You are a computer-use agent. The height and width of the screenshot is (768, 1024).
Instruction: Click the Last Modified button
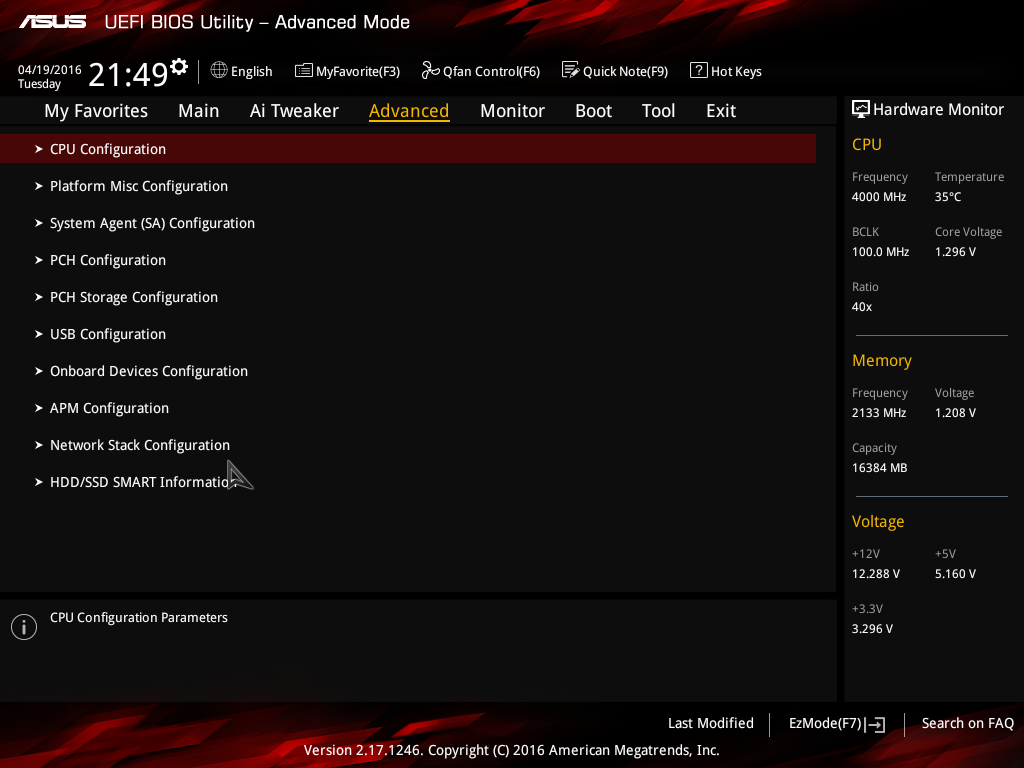click(711, 723)
